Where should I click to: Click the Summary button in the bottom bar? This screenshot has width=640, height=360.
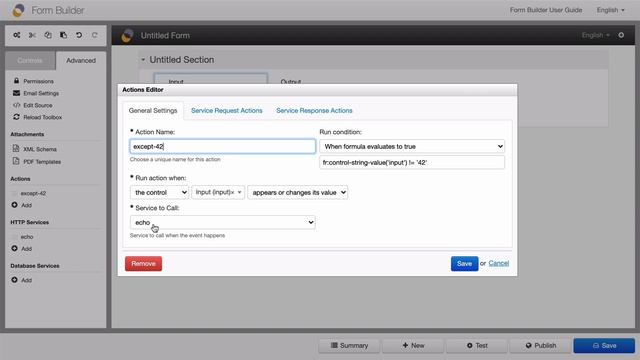pyautogui.click(x=349, y=345)
